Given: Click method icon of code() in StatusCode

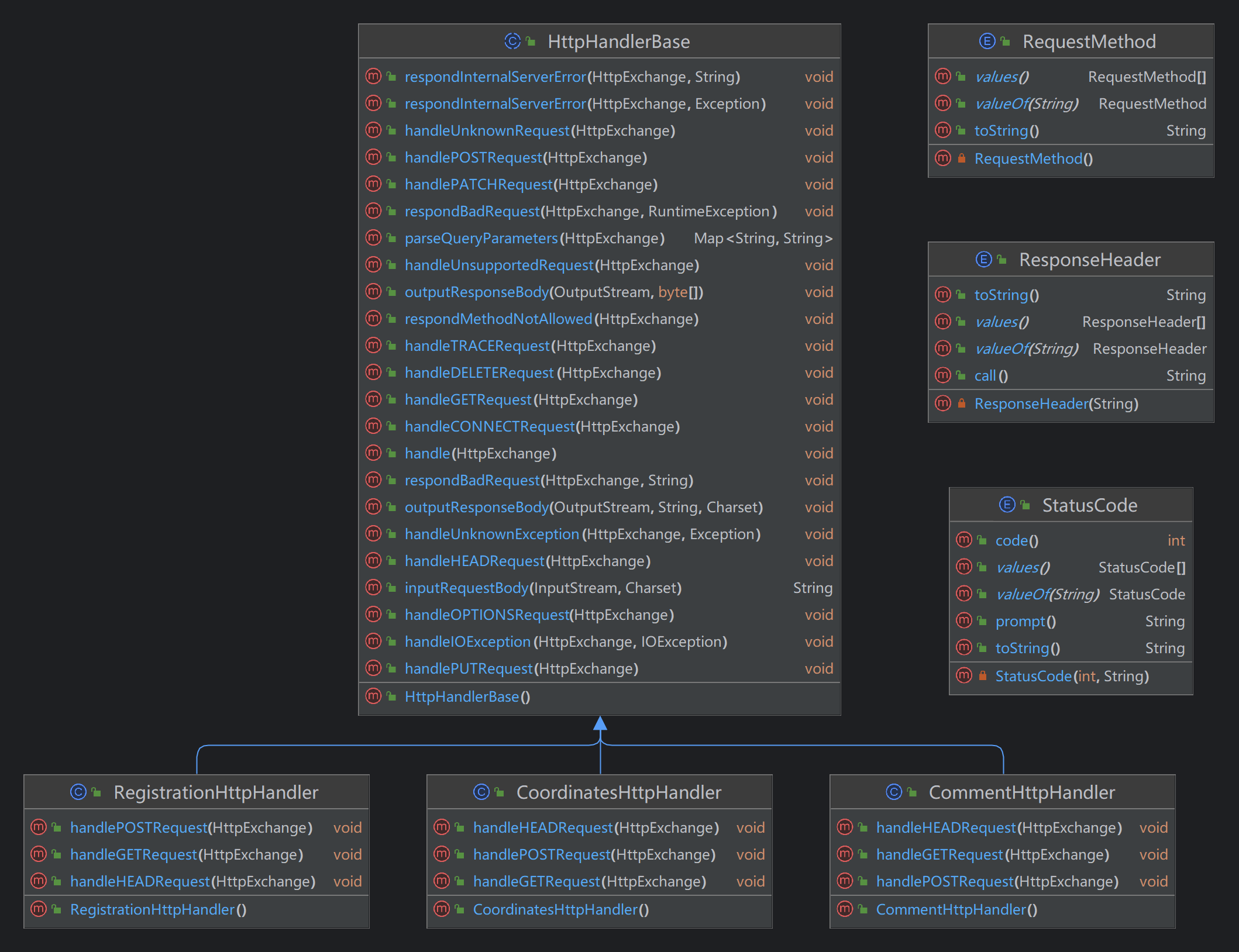Looking at the screenshot, I should point(964,540).
